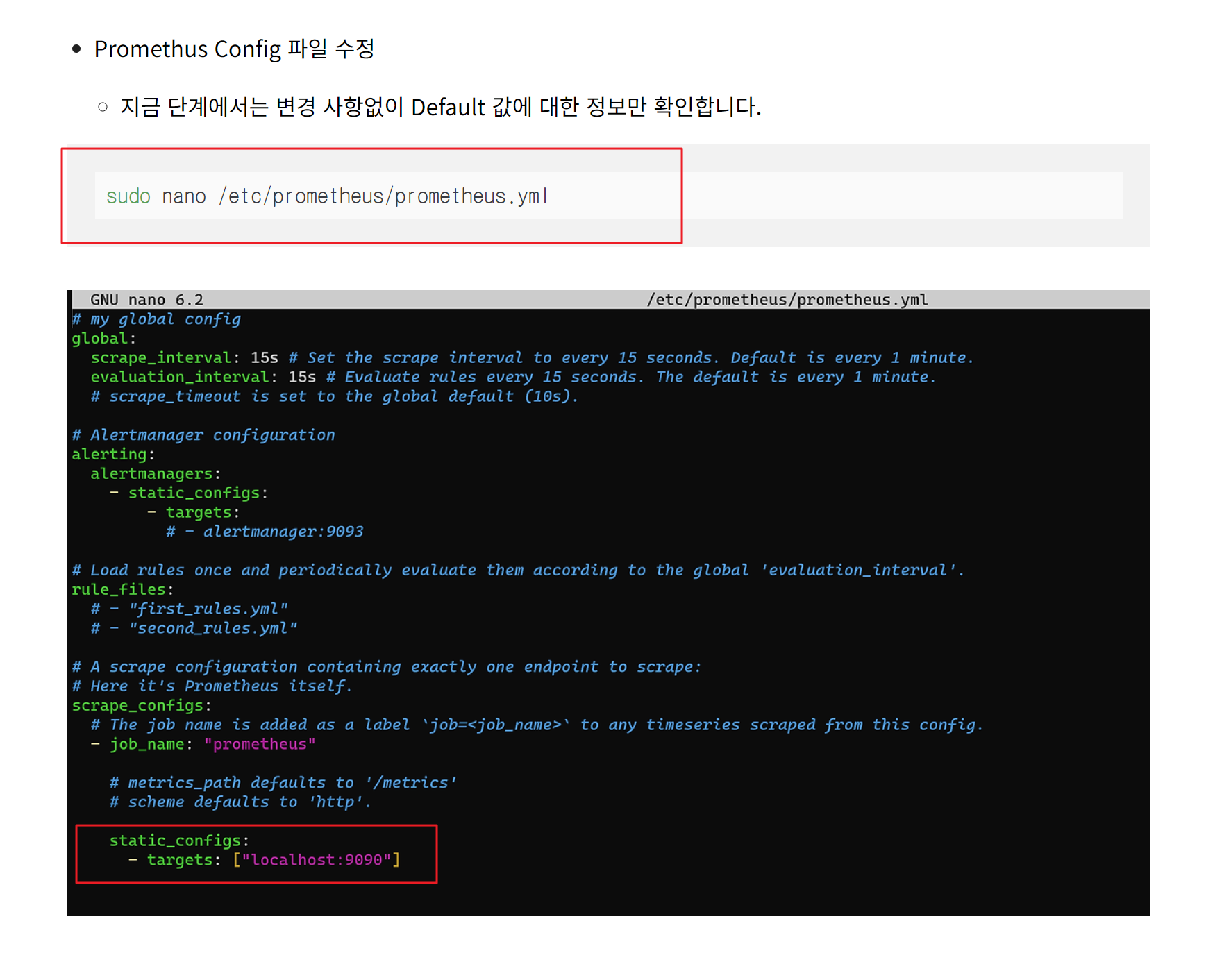Click the 'scrape_configs:' key line
The height and width of the screenshot is (980, 1206).
[142, 706]
